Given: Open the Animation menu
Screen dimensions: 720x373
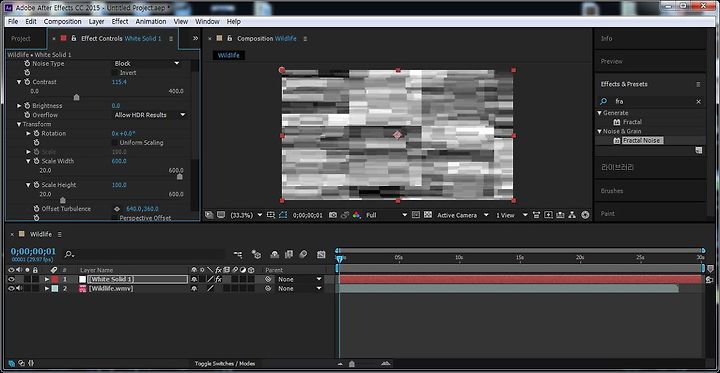Looking at the screenshot, I should tap(151, 22).
